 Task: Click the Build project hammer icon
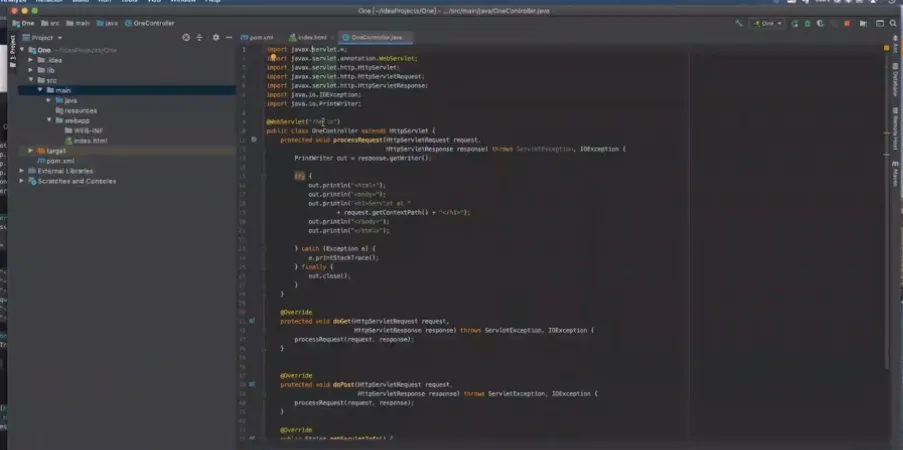tap(739, 23)
